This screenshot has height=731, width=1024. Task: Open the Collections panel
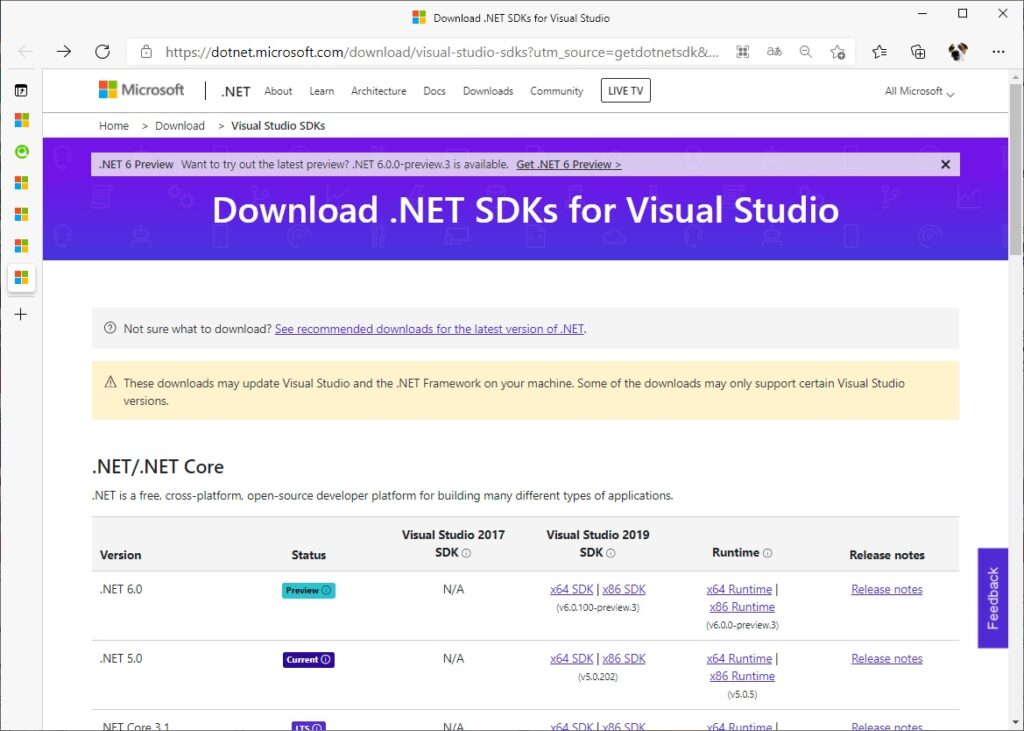tap(918, 52)
